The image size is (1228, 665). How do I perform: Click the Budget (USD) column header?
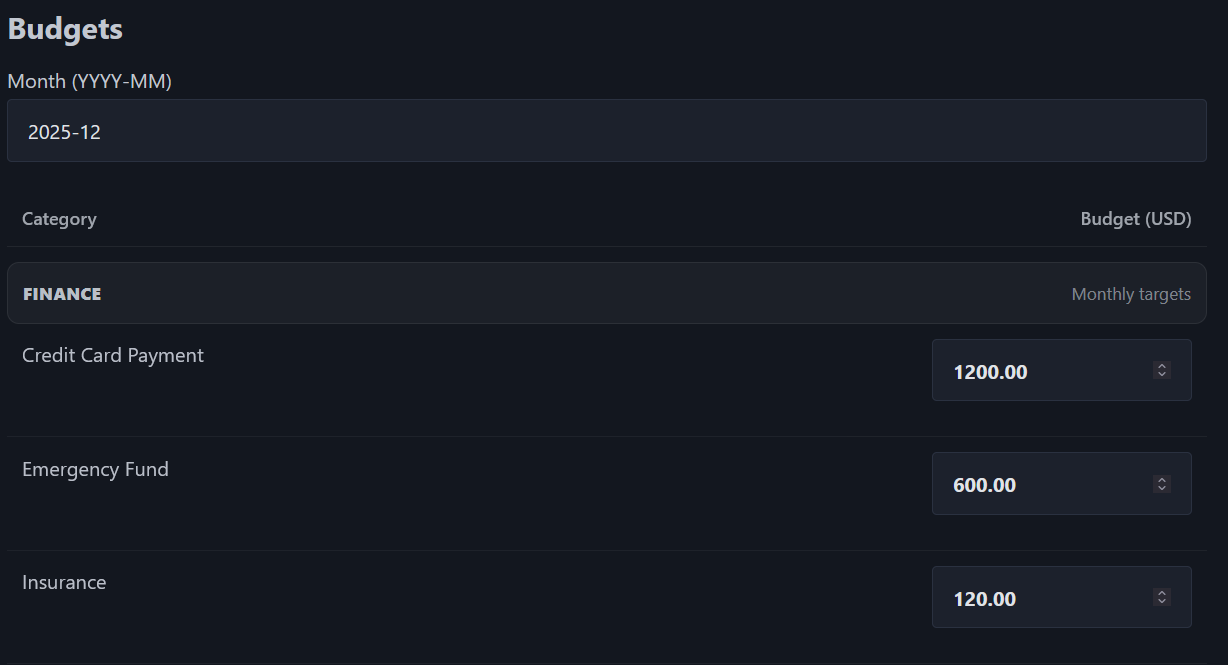[1136, 219]
